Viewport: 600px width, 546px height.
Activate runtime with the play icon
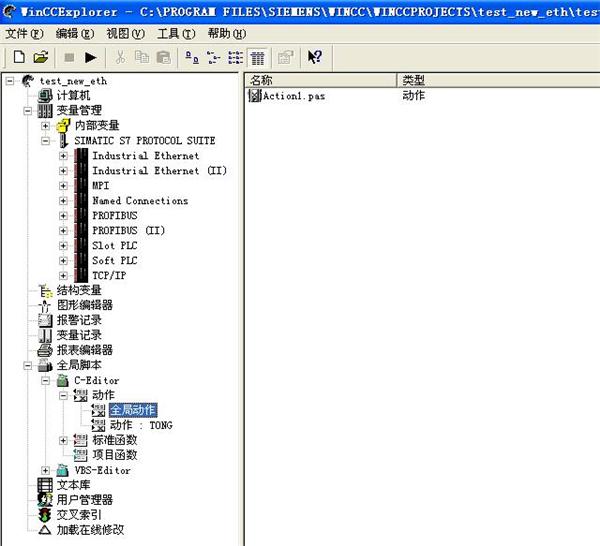click(91, 57)
